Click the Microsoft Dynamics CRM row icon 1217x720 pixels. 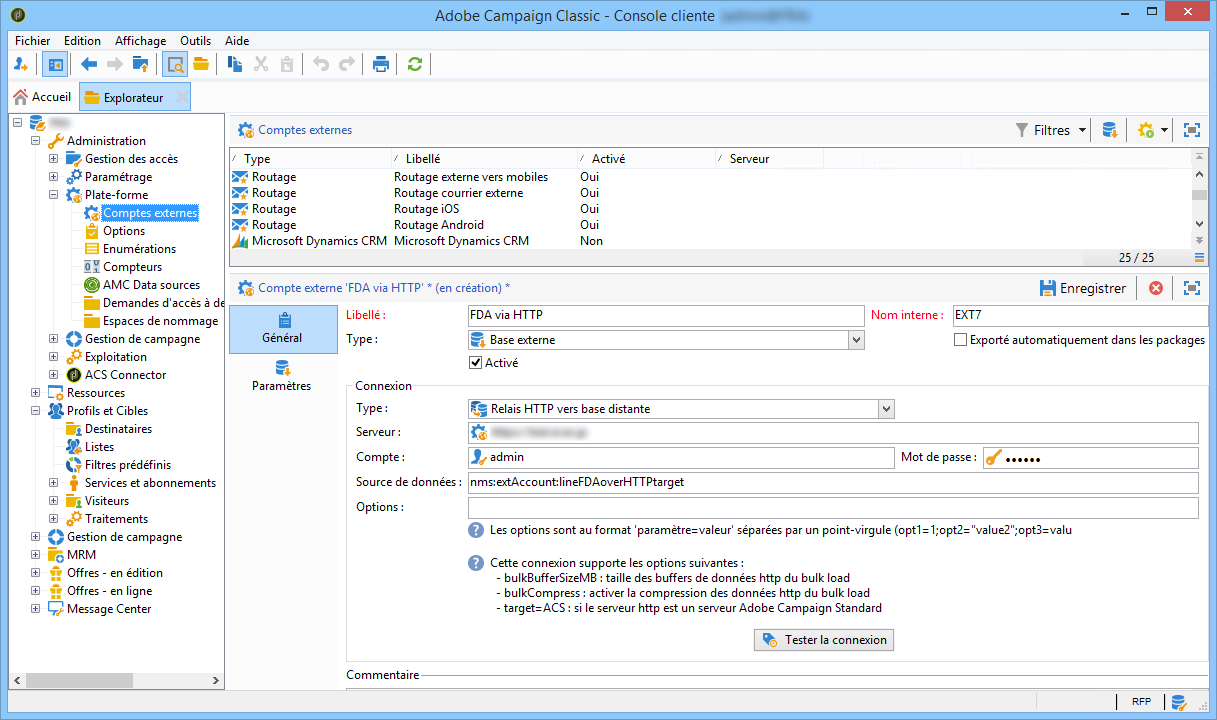(239, 241)
